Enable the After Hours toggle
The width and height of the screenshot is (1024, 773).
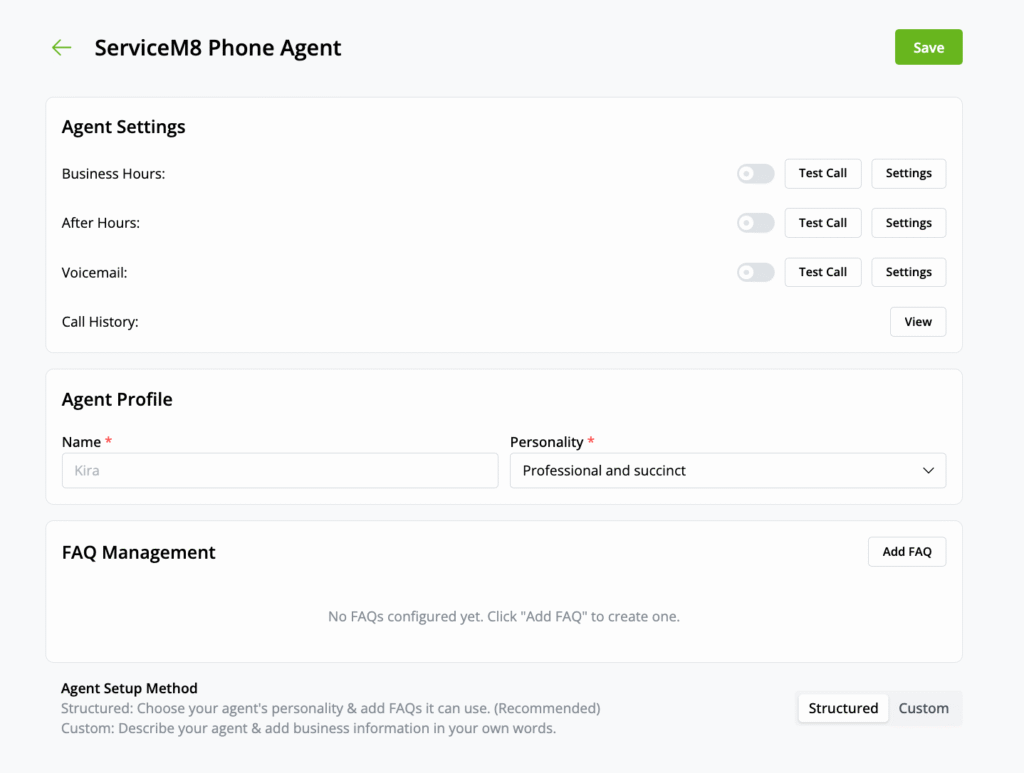(x=755, y=222)
